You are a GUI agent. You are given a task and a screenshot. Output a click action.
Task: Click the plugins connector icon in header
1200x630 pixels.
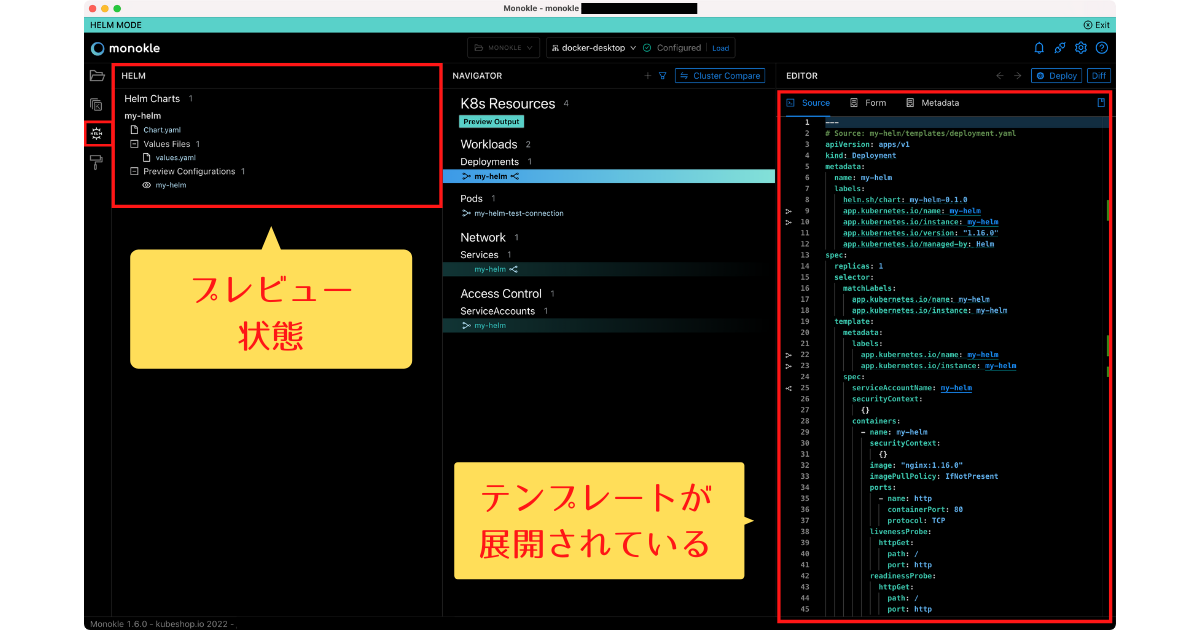tap(1060, 48)
